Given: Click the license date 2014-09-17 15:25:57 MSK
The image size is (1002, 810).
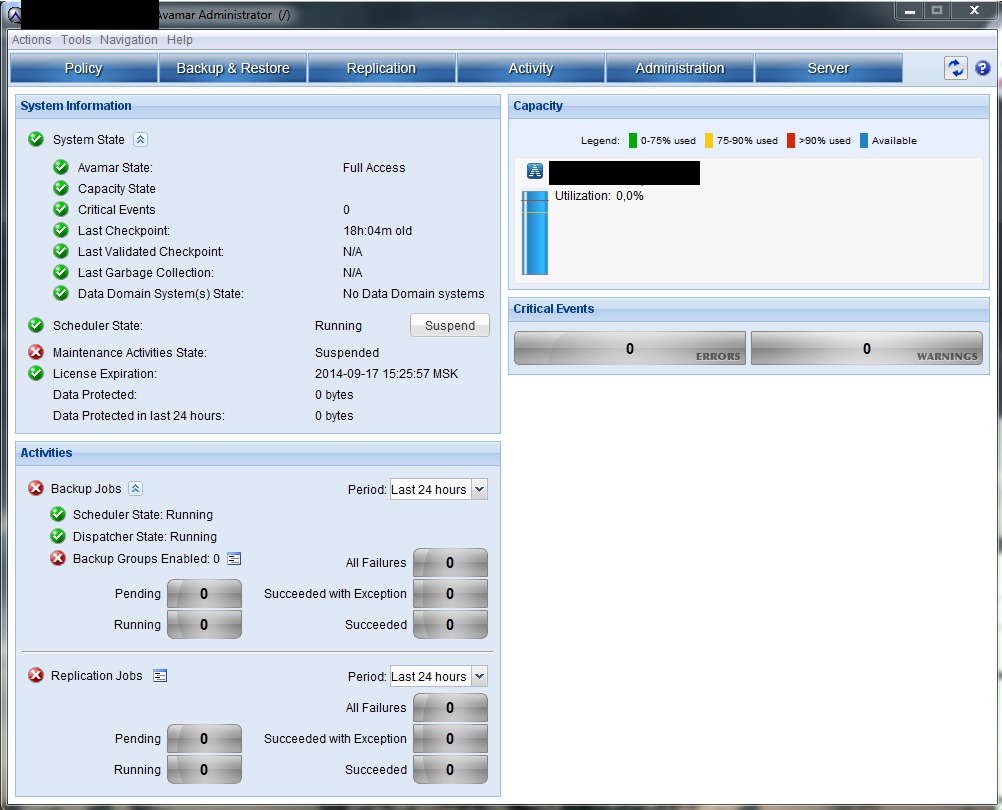Looking at the screenshot, I should (387, 374).
